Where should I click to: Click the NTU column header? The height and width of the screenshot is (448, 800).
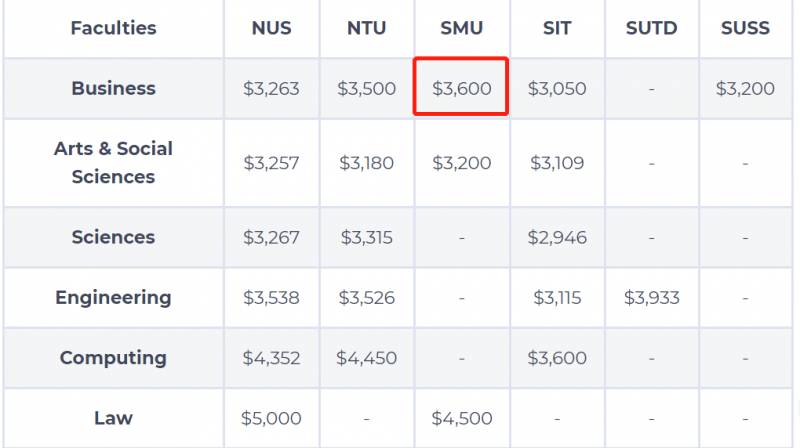pyautogui.click(x=366, y=28)
